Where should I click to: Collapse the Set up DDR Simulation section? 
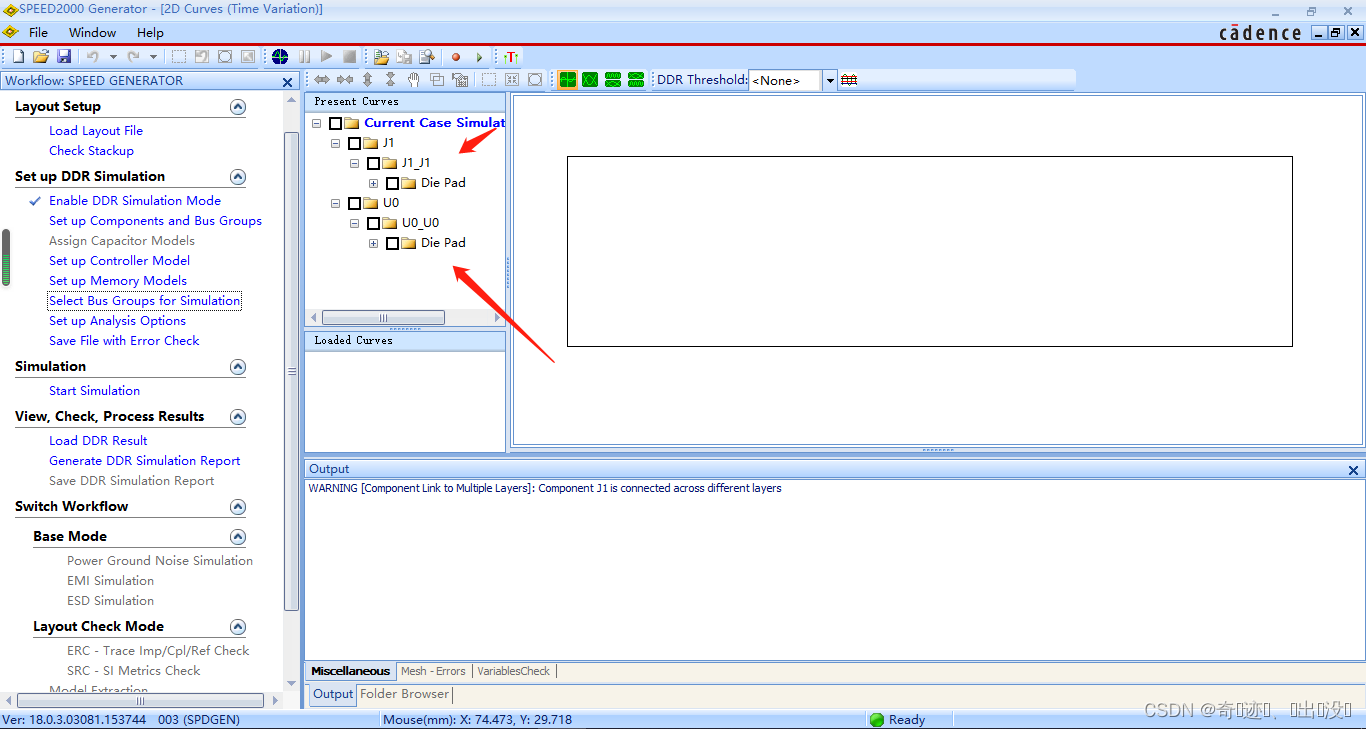pos(238,177)
